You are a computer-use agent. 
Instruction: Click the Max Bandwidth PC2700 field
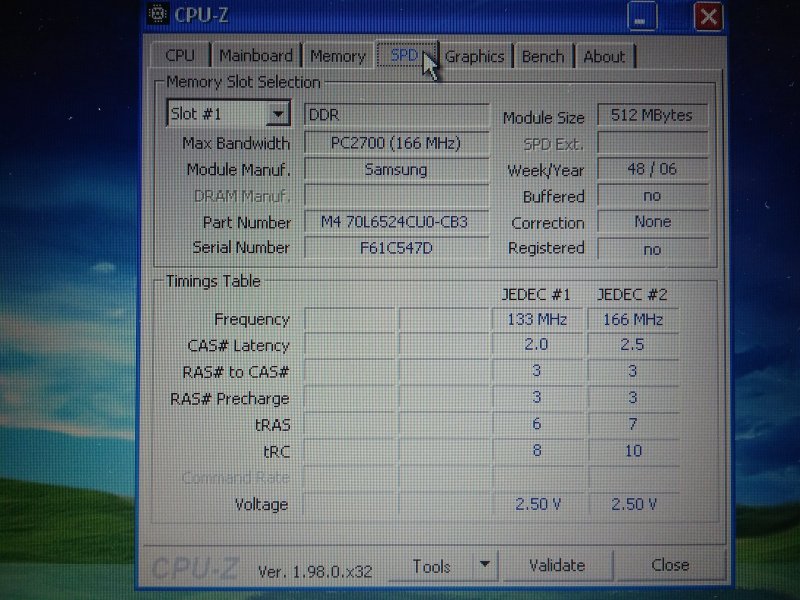coord(396,143)
